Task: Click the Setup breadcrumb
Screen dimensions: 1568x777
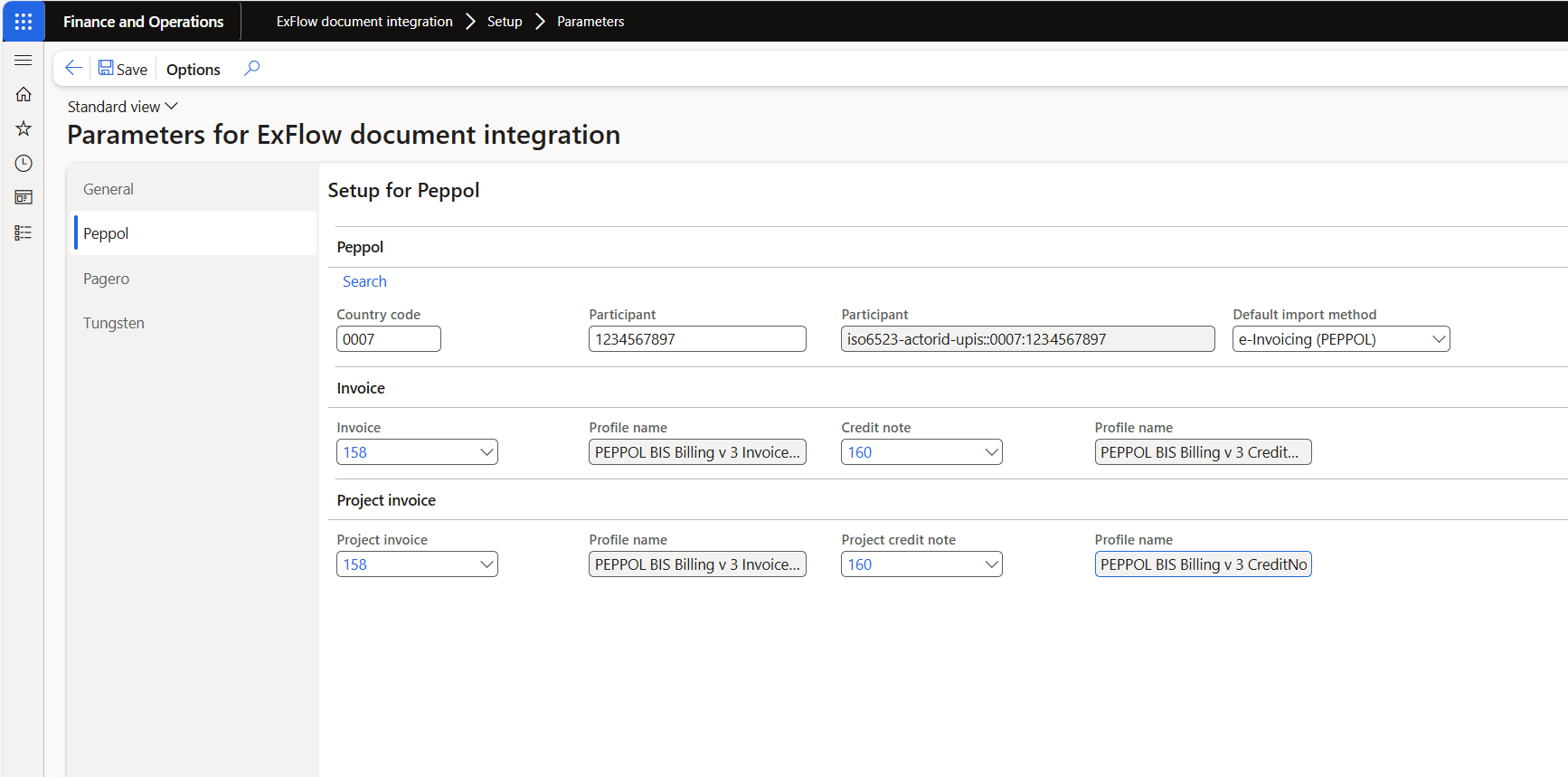Action: tap(505, 21)
